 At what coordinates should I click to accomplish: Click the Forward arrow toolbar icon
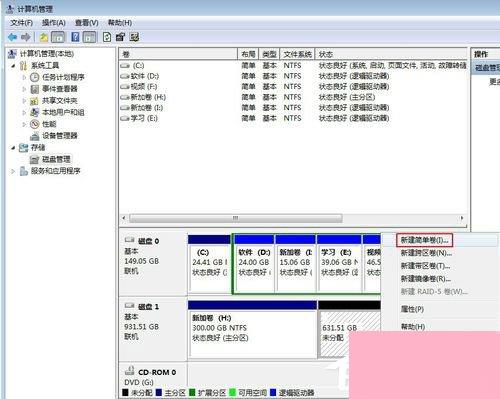click(x=26, y=37)
